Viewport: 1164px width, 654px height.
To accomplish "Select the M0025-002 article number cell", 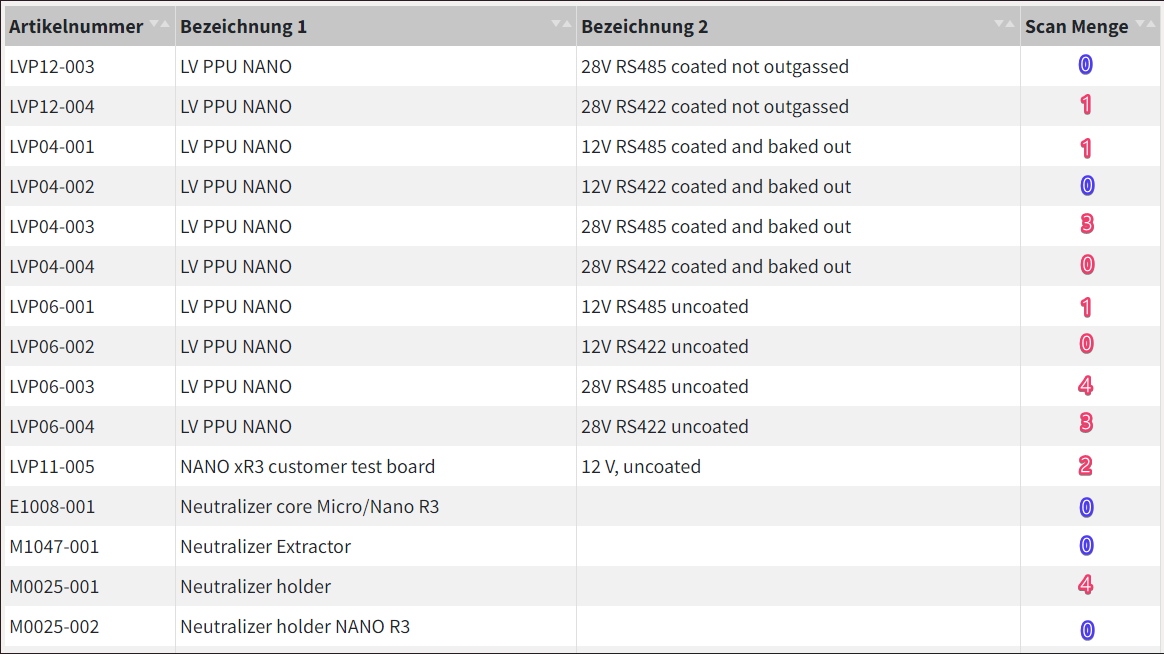I will (x=54, y=627).
